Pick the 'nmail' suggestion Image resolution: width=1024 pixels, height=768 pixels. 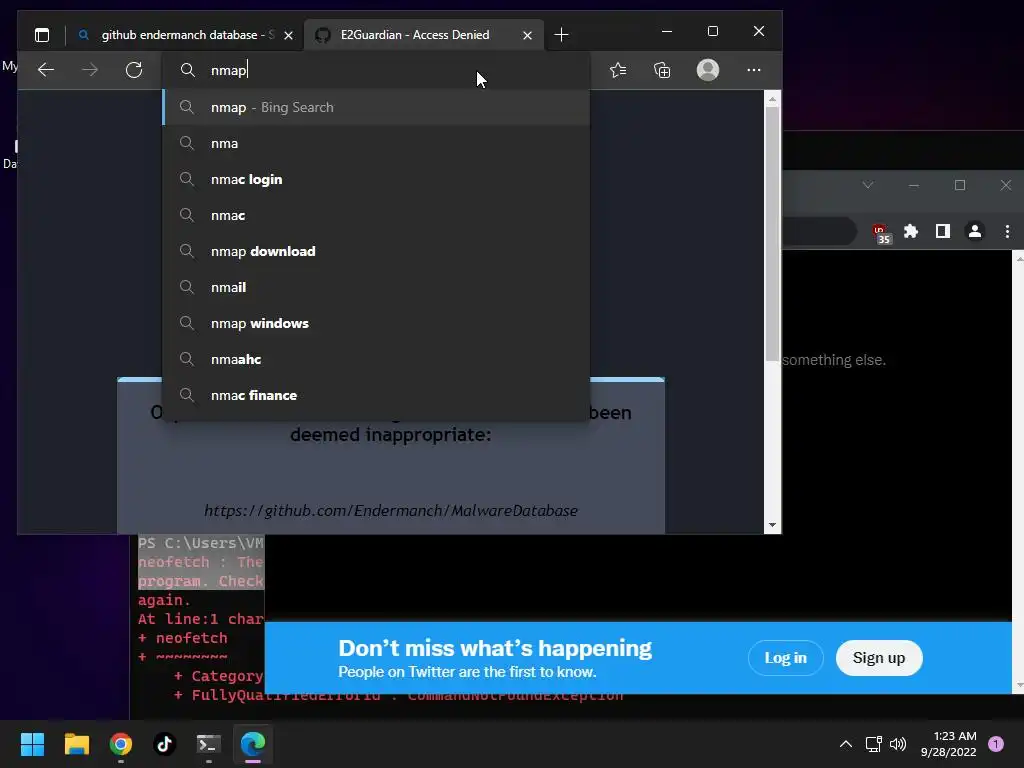pos(376,287)
